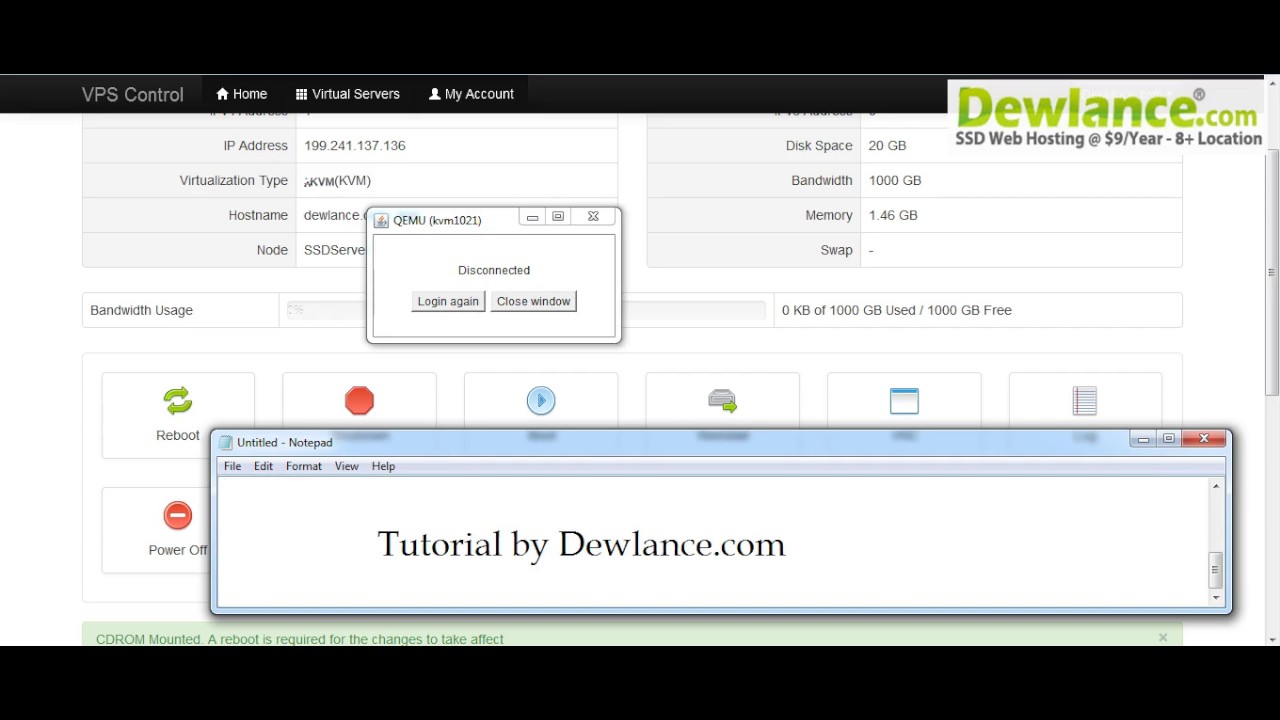The height and width of the screenshot is (720, 1280).
Task: Click the CDROM Mounted notification message
Action: coord(300,638)
